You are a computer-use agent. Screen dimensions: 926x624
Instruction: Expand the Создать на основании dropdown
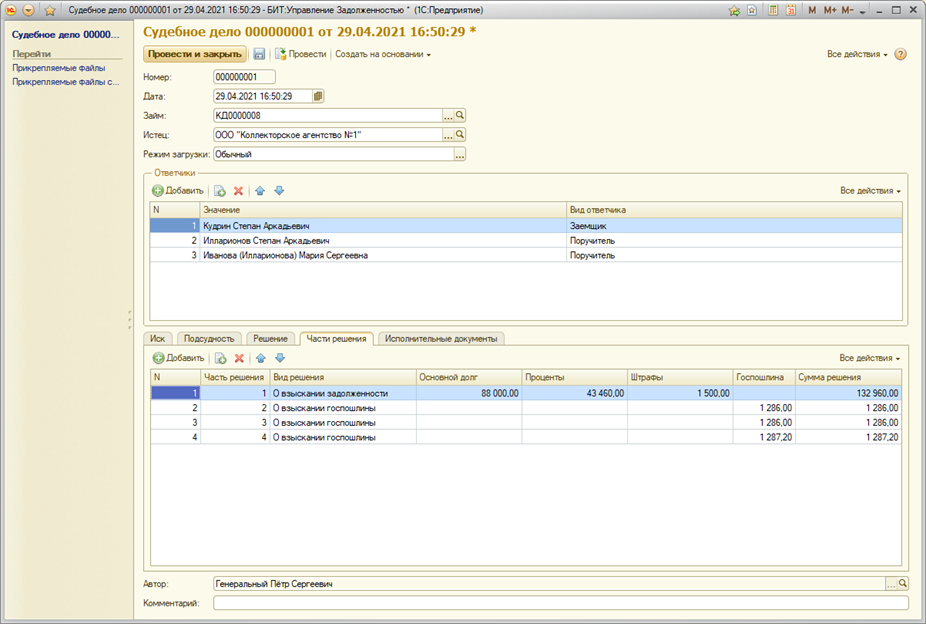point(383,54)
